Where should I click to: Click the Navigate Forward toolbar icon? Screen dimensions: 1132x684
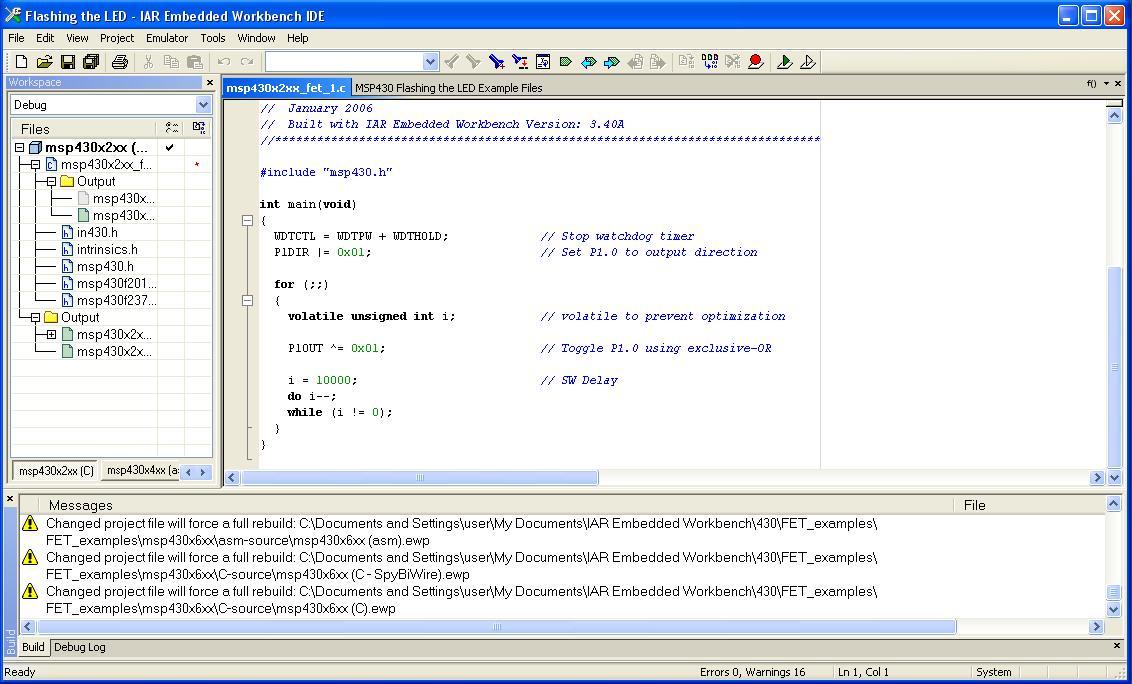[x=658, y=62]
